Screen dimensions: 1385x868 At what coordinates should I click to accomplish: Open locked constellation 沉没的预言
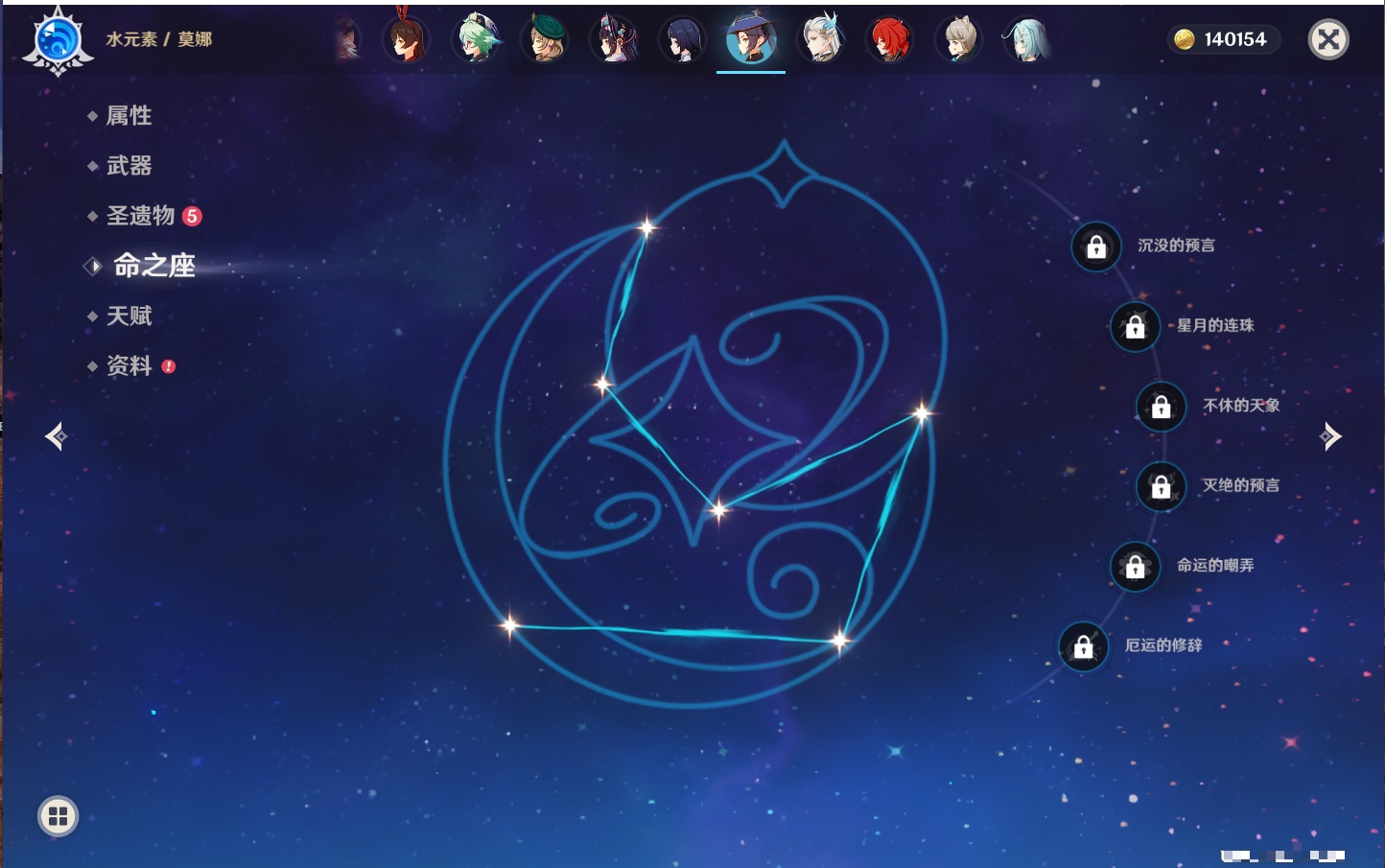[1096, 246]
